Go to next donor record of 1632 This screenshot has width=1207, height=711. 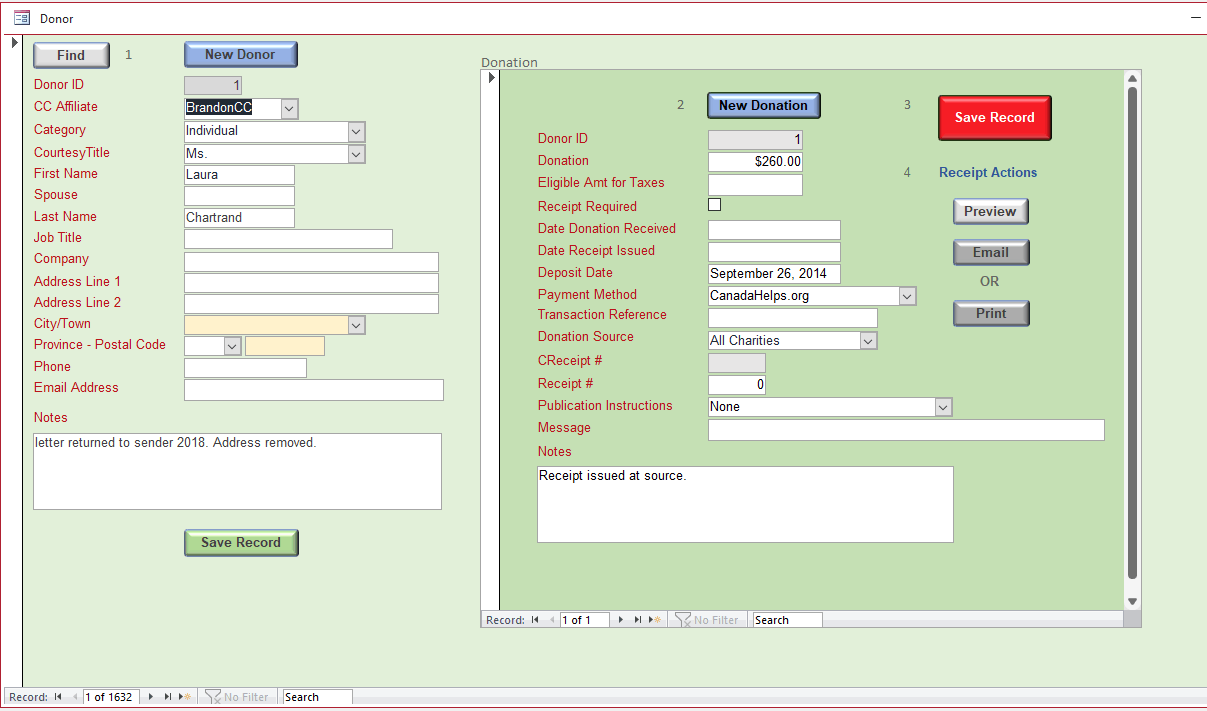(x=151, y=697)
